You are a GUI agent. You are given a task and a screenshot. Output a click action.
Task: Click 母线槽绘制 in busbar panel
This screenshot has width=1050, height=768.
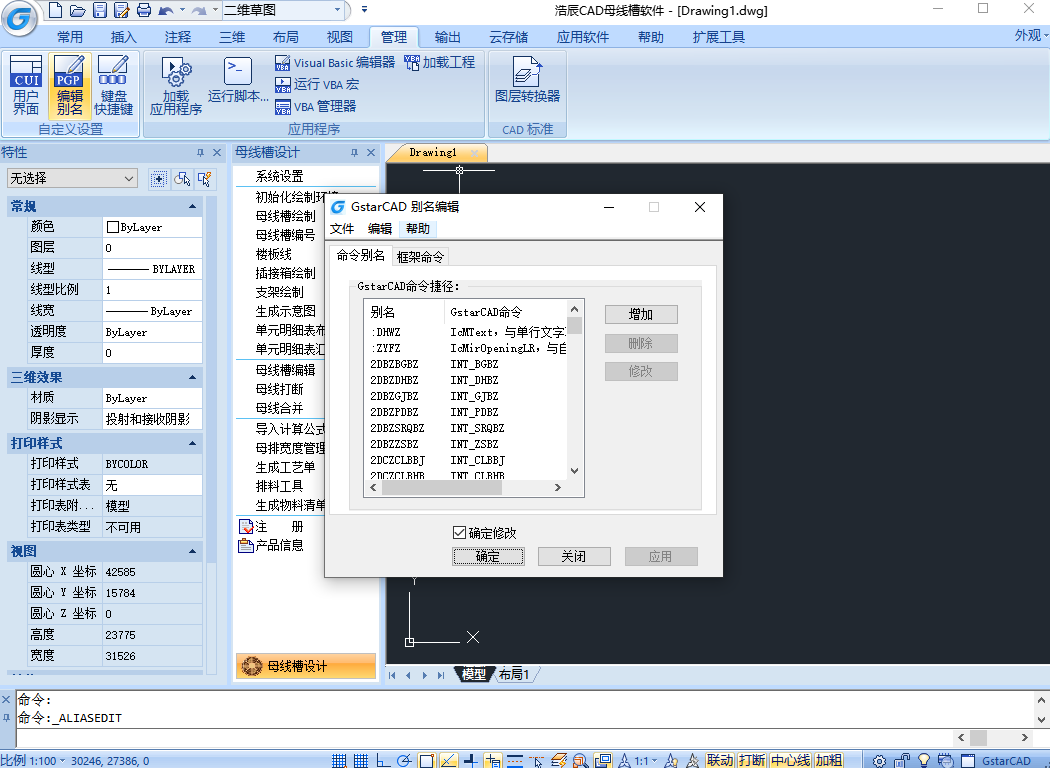pos(285,216)
